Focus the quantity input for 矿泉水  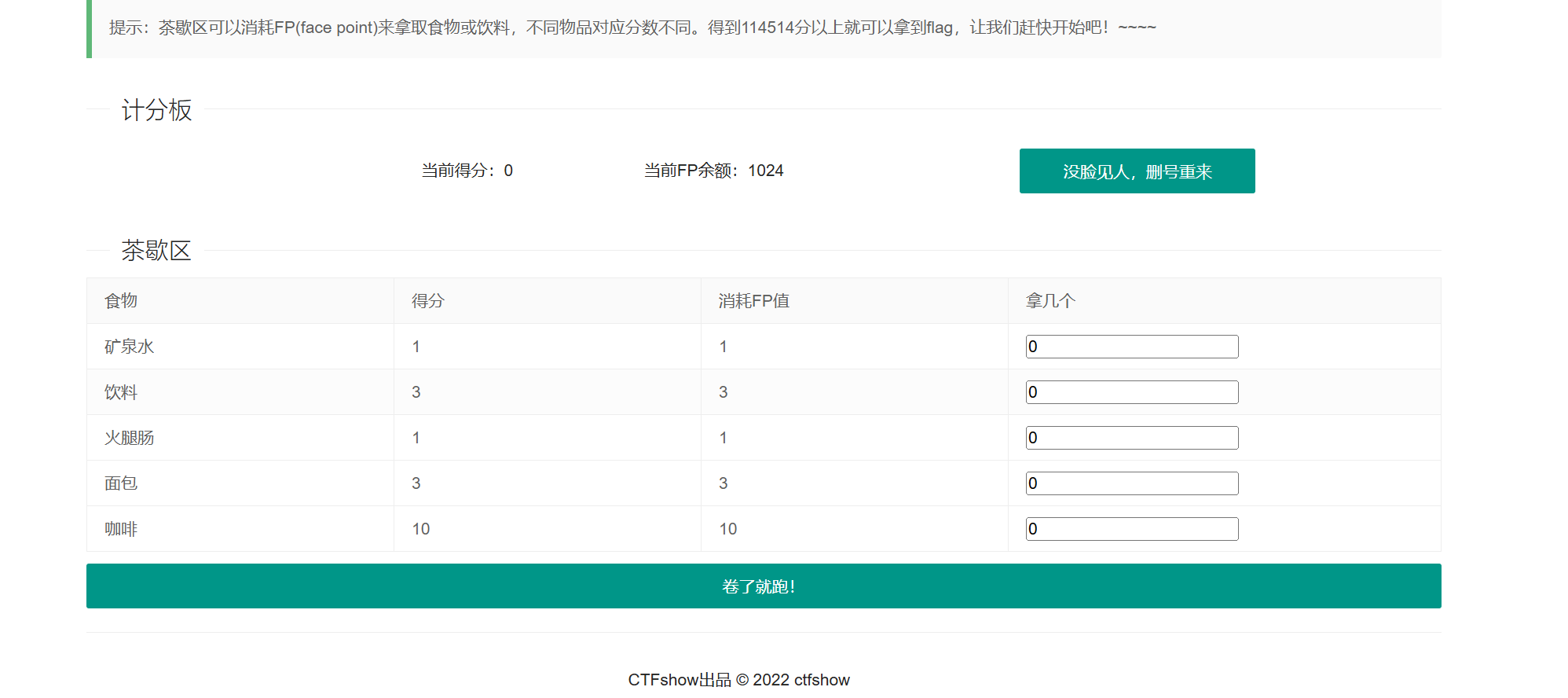point(1132,347)
